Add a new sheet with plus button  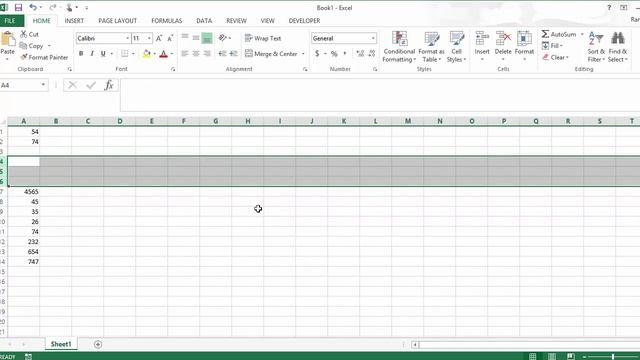tap(98, 344)
